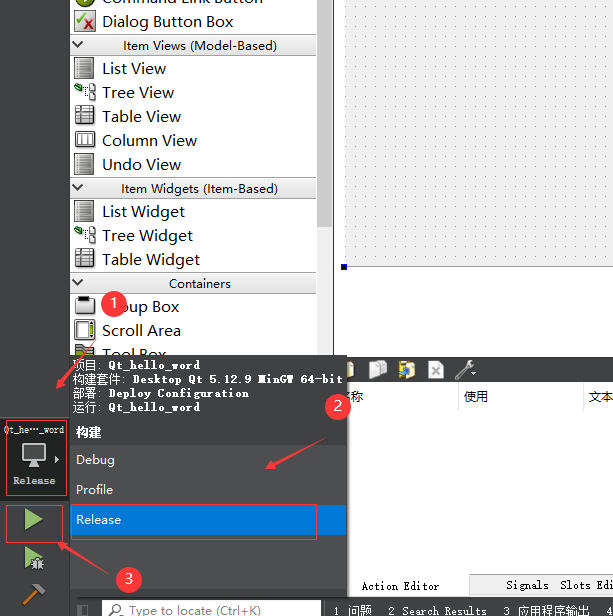Select the Profile build configuration
613x616 pixels.
(x=208, y=490)
